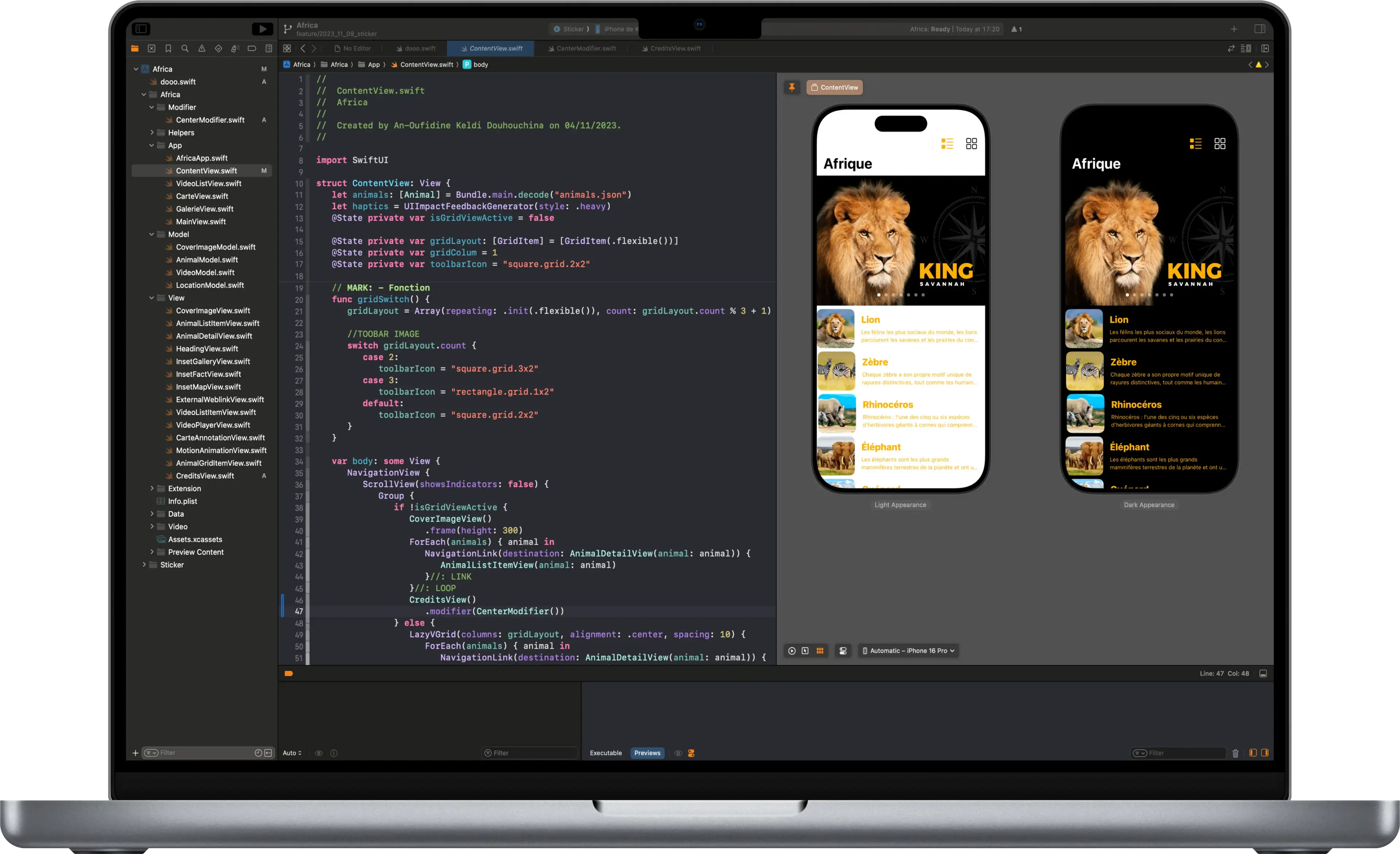Open the inspectors panel icon
This screenshot has width=1400, height=854.
[1260, 28]
